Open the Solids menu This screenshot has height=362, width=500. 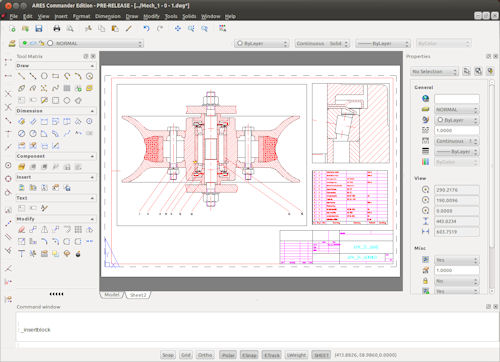click(x=189, y=16)
